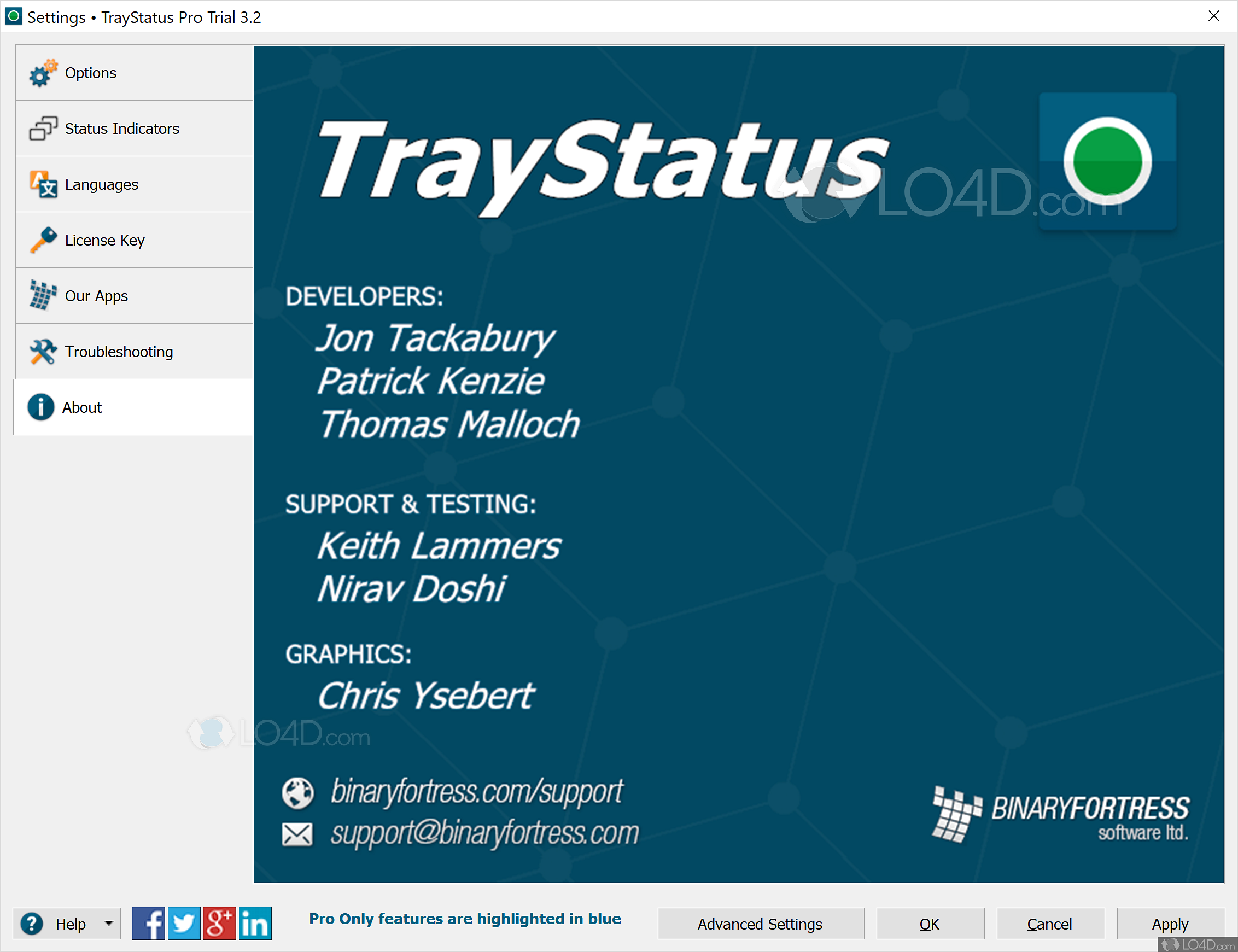Click the Google+ icon
Screen dimensions: 1238x952
click(220, 924)
